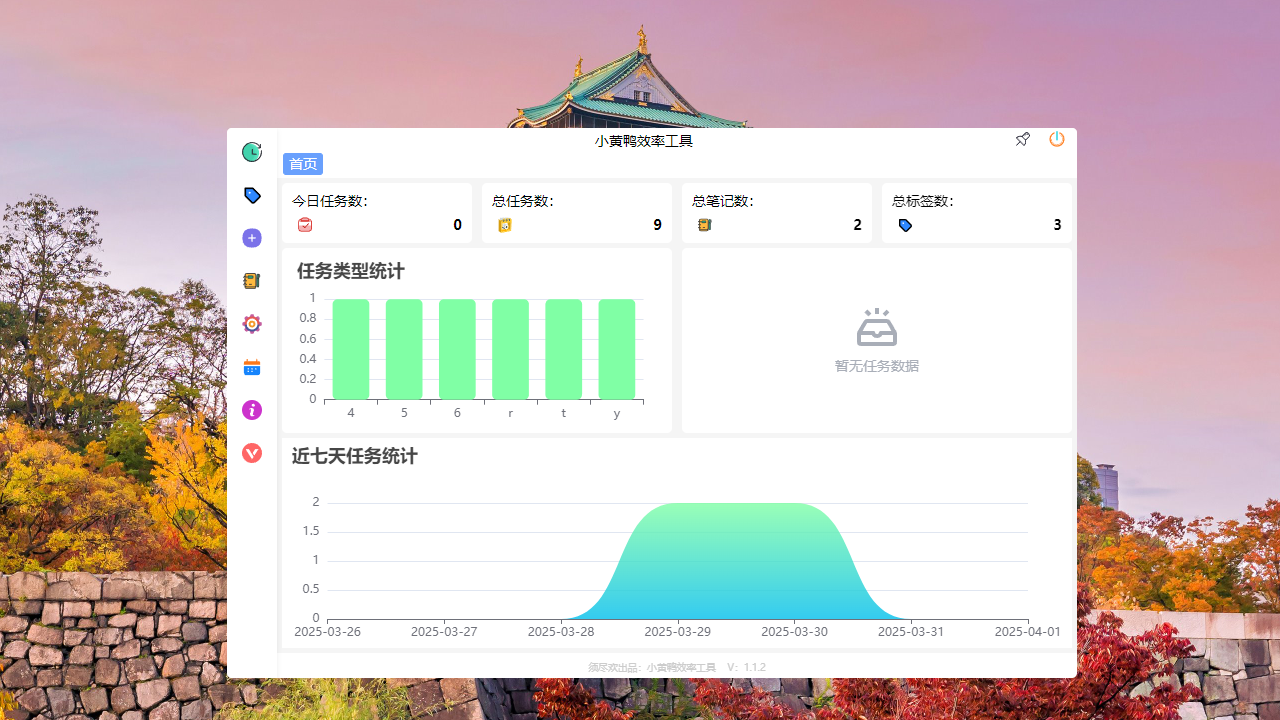Viewport: 1280px width, 720px height.
Task: Click the purple plus icon to add item
Action: tap(251, 238)
